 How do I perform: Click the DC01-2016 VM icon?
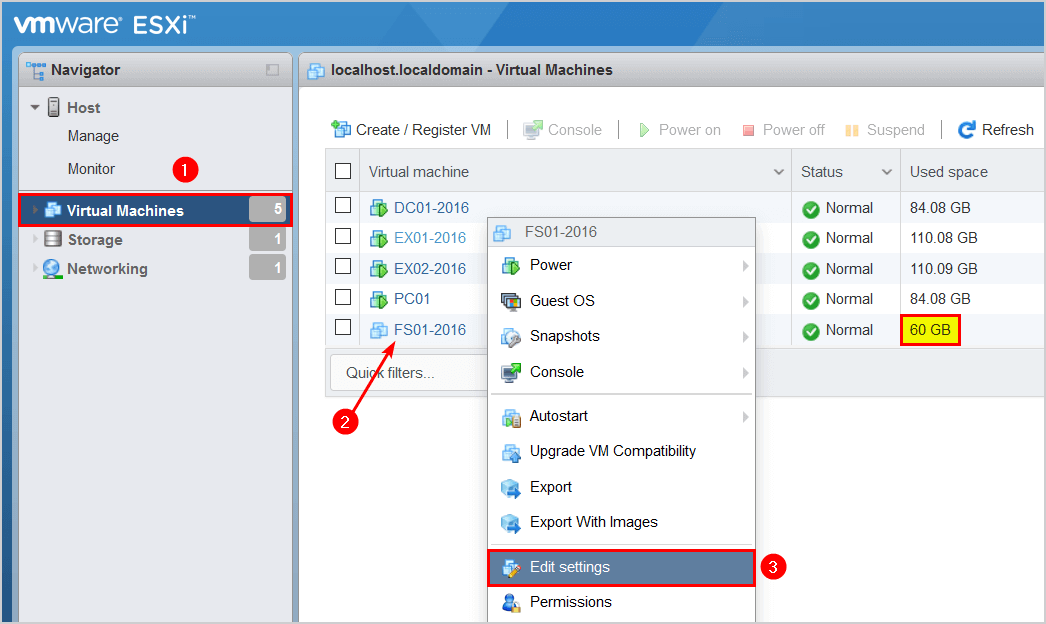379,208
